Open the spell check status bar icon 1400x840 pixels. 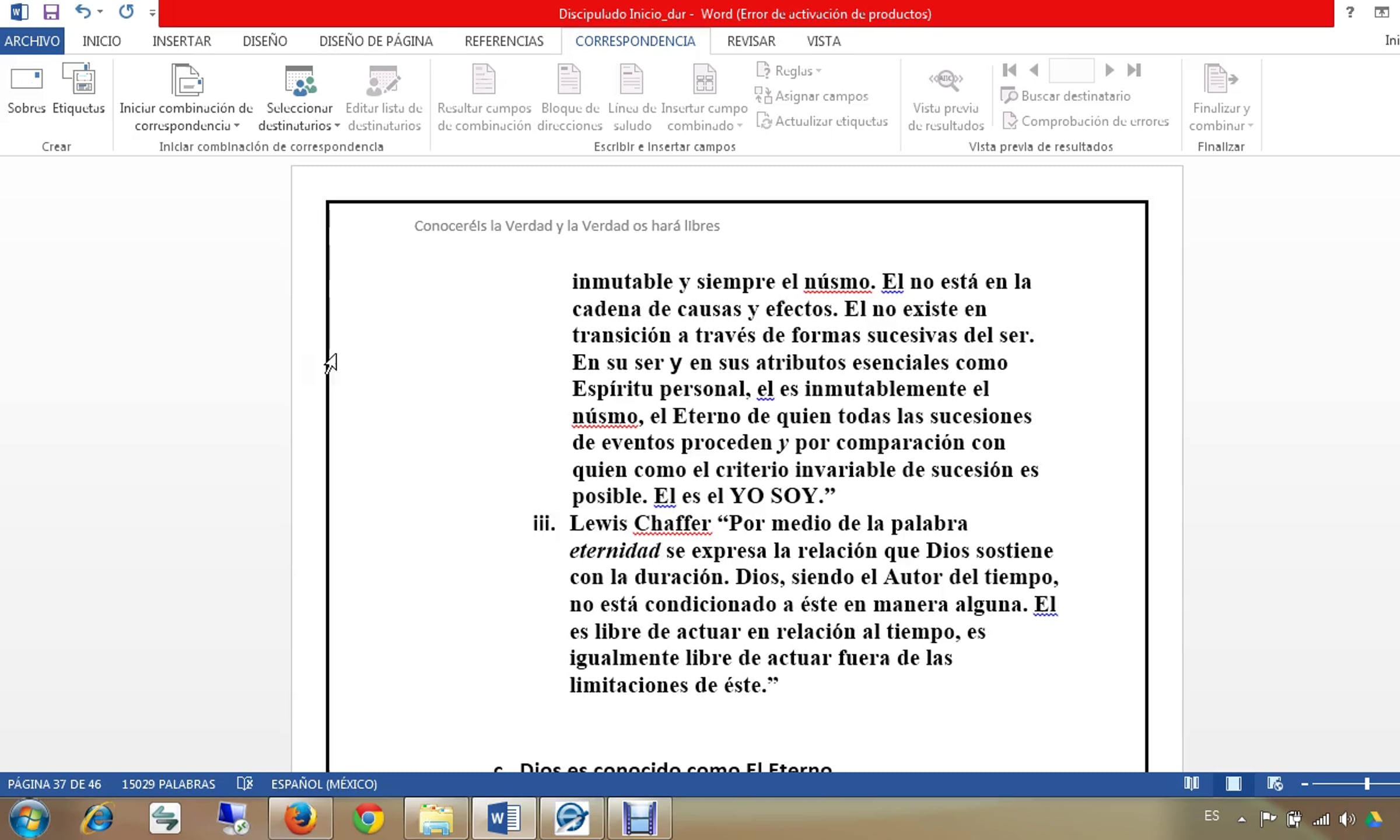[244, 783]
